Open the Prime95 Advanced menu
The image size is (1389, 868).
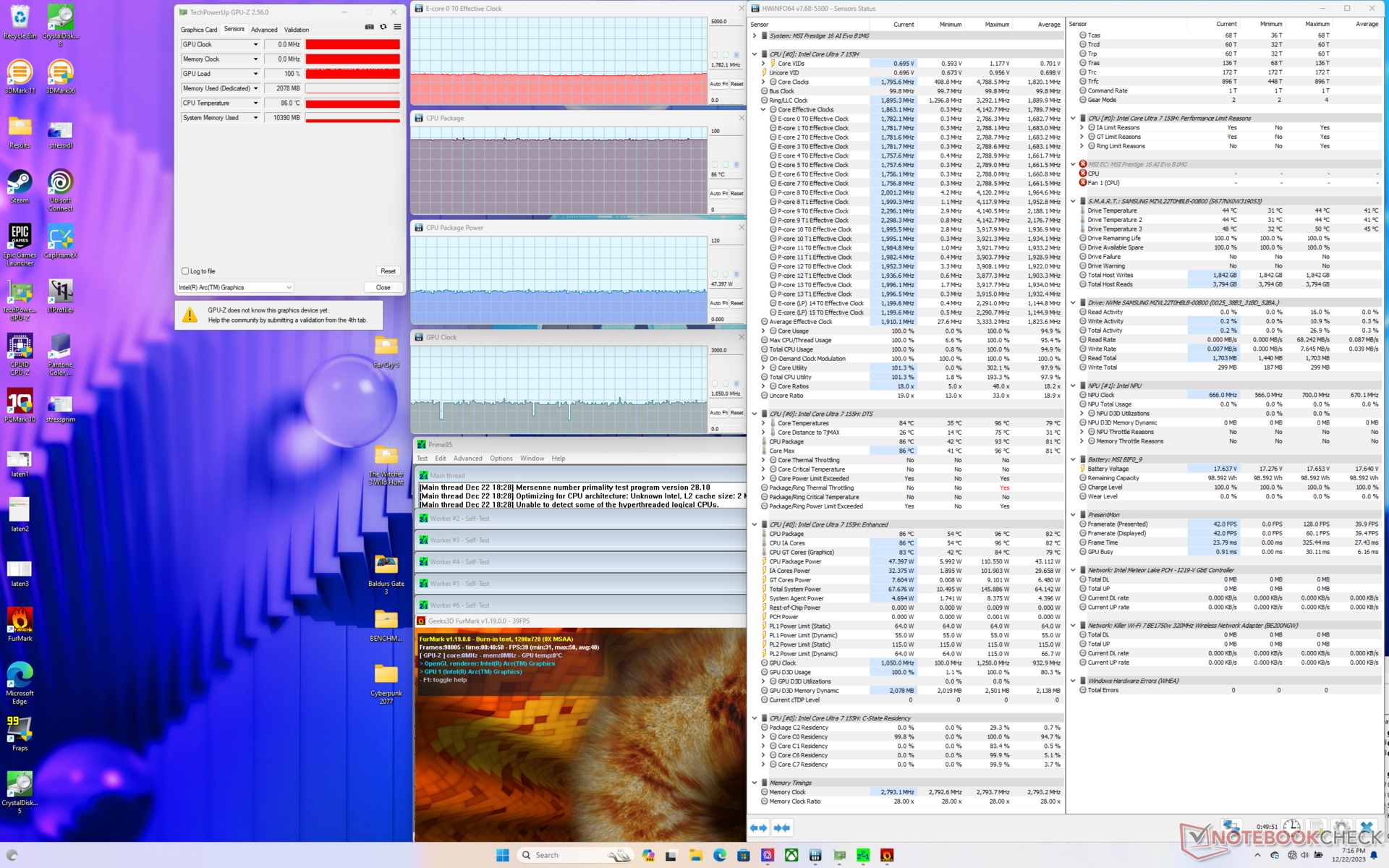point(467,459)
